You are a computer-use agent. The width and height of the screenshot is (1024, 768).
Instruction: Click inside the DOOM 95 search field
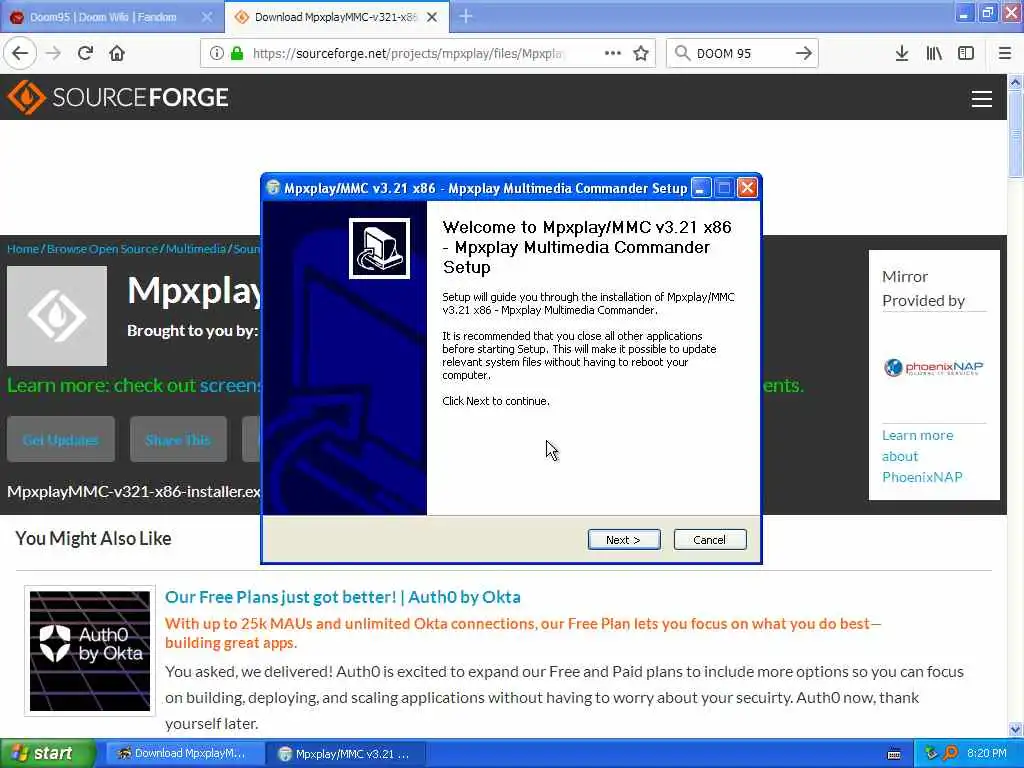(x=741, y=54)
